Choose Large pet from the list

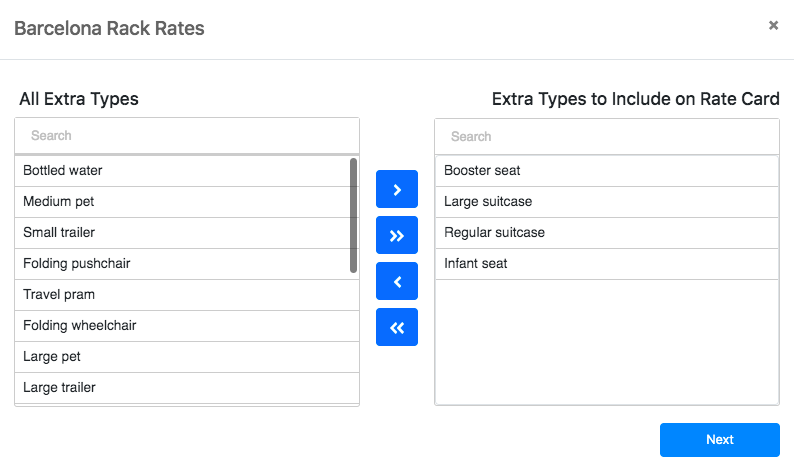coord(187,357)
